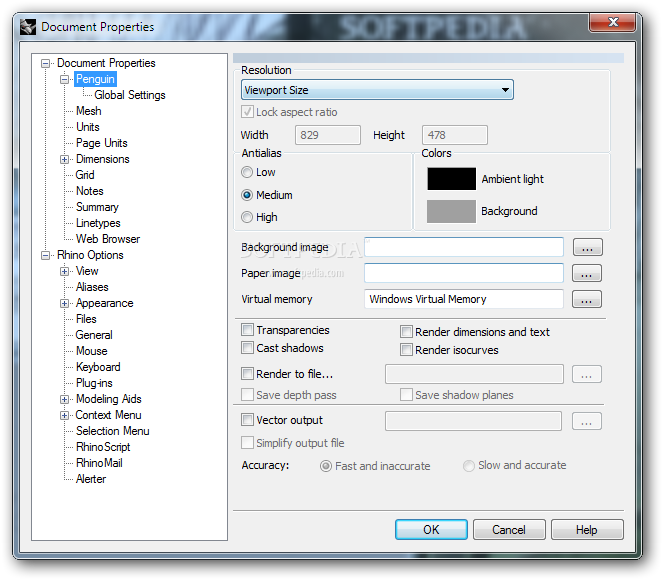Open the Plug-ins options page
The width and height of the screenshot is (663, 580).
pyautogui.click(x=94, y=383)
